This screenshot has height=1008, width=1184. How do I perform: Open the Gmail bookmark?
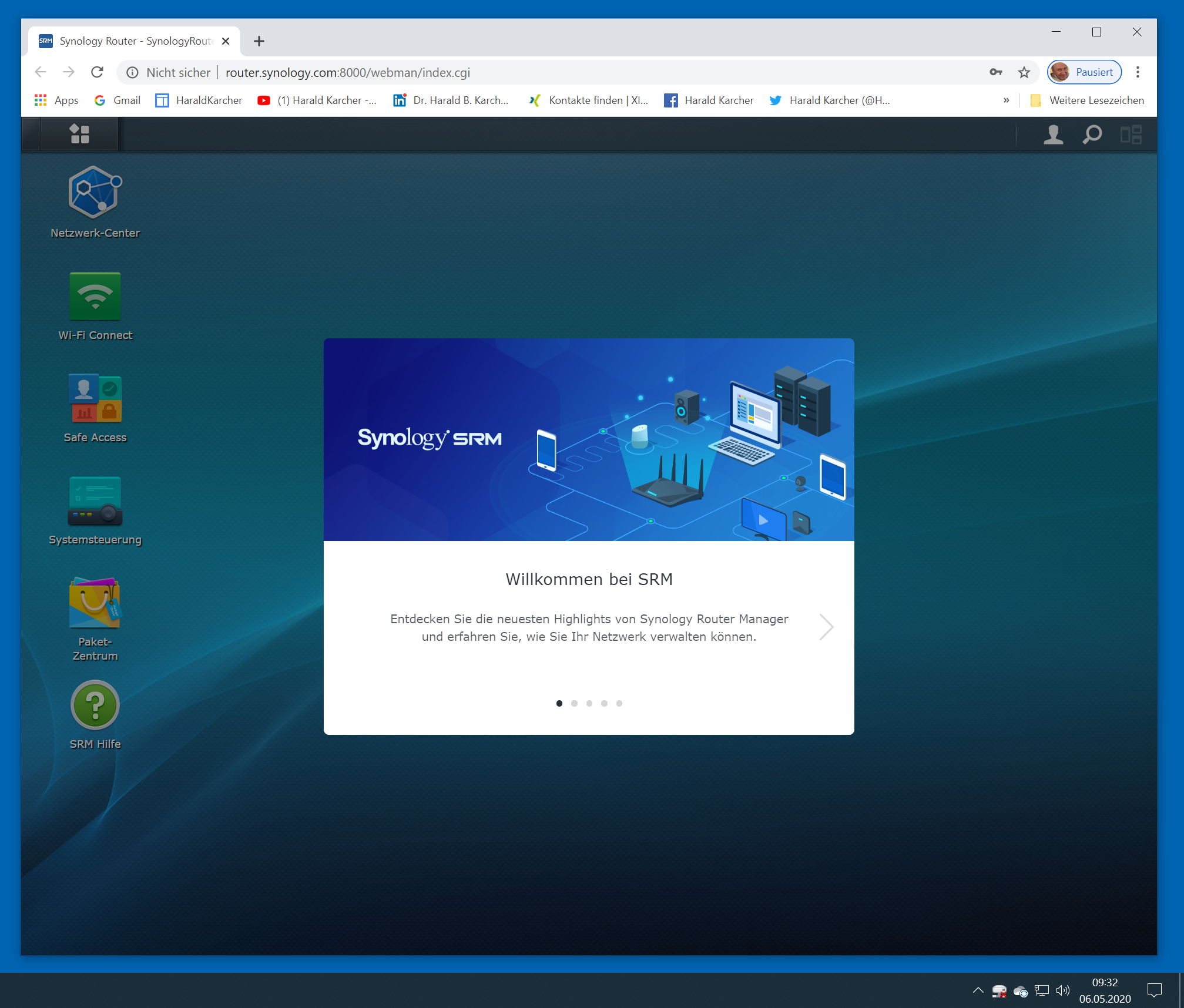tap(118, 100)
